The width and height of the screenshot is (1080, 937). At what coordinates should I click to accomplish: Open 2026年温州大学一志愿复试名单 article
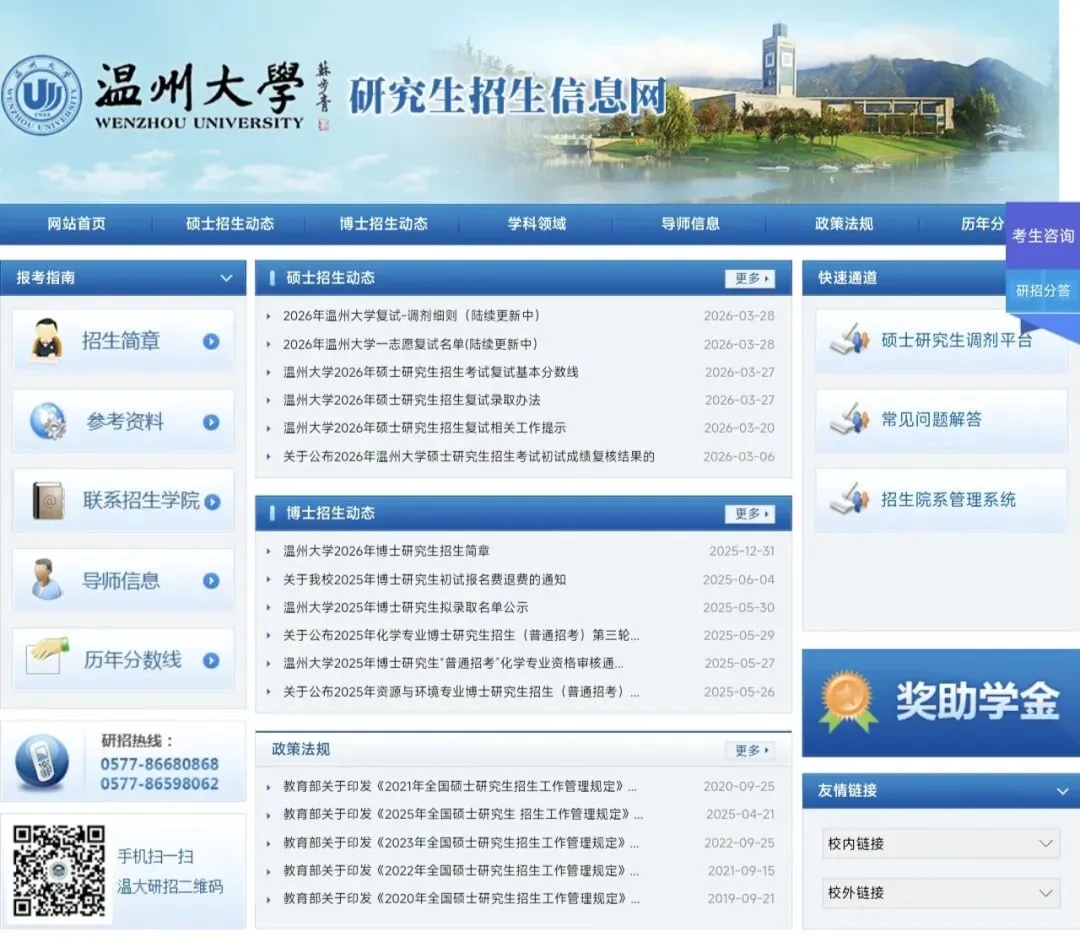pyautogui.click(x=410, y=344)
